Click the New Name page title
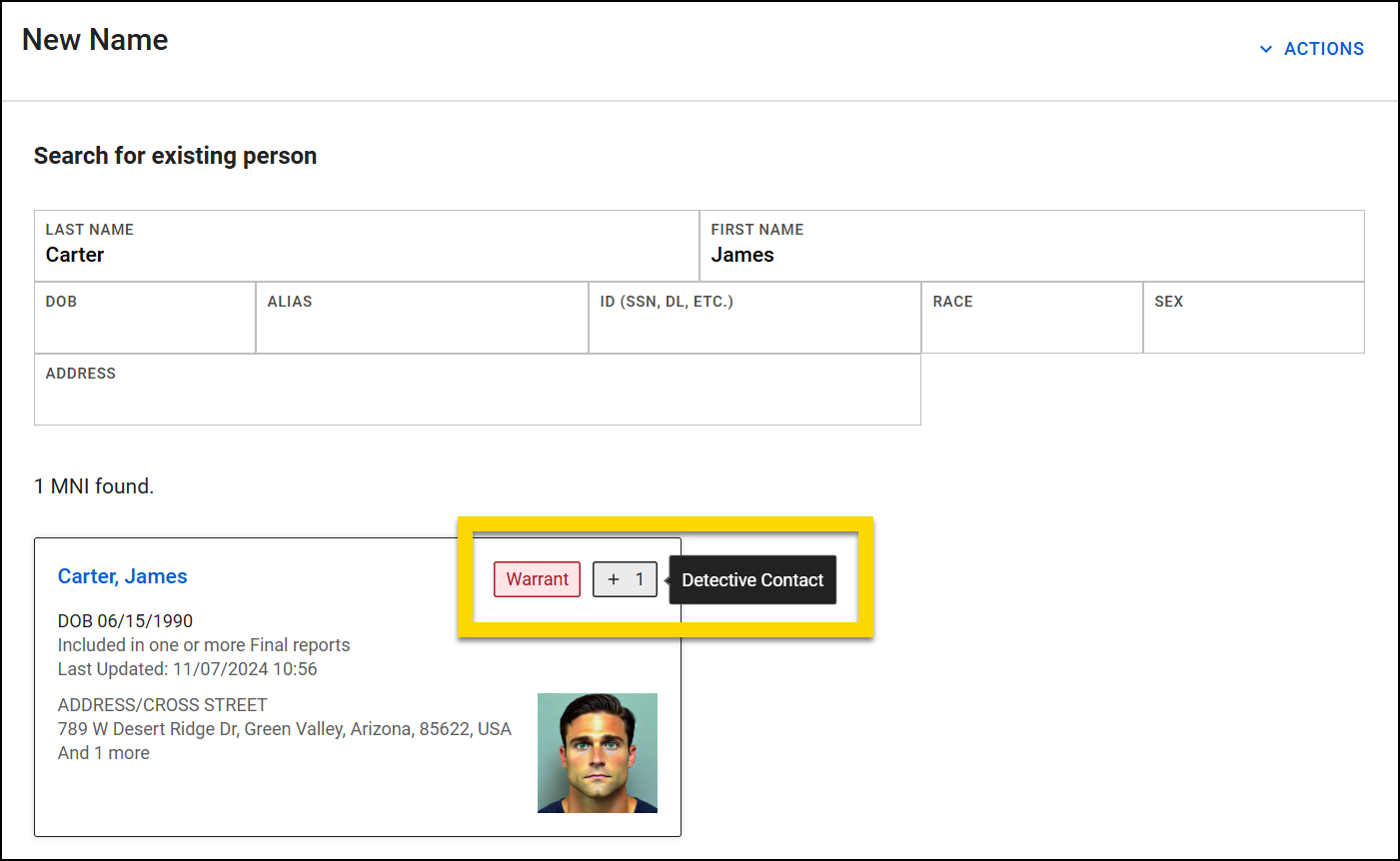 click(x=94, y=40)
